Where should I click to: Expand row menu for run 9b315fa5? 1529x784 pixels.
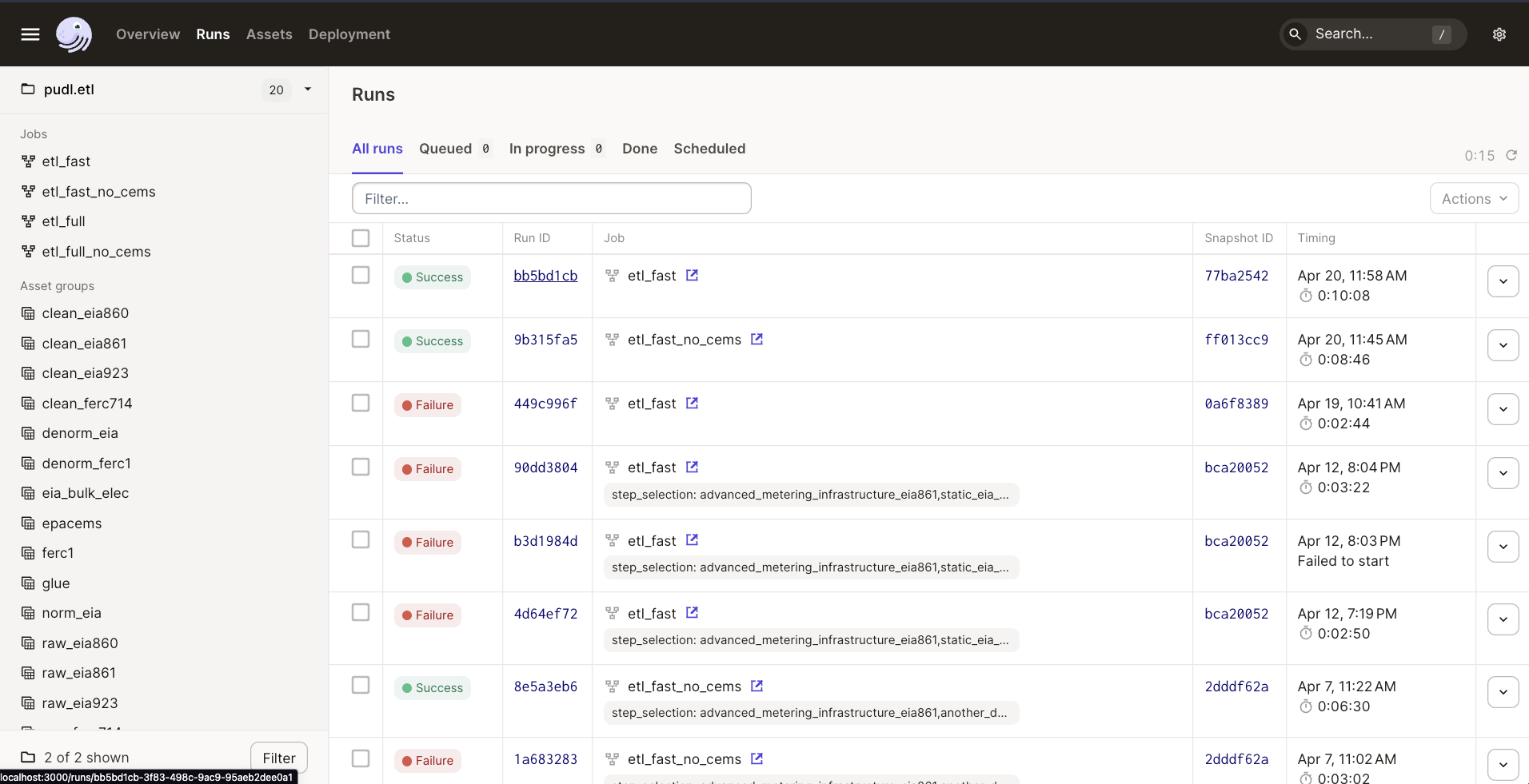1503,345
